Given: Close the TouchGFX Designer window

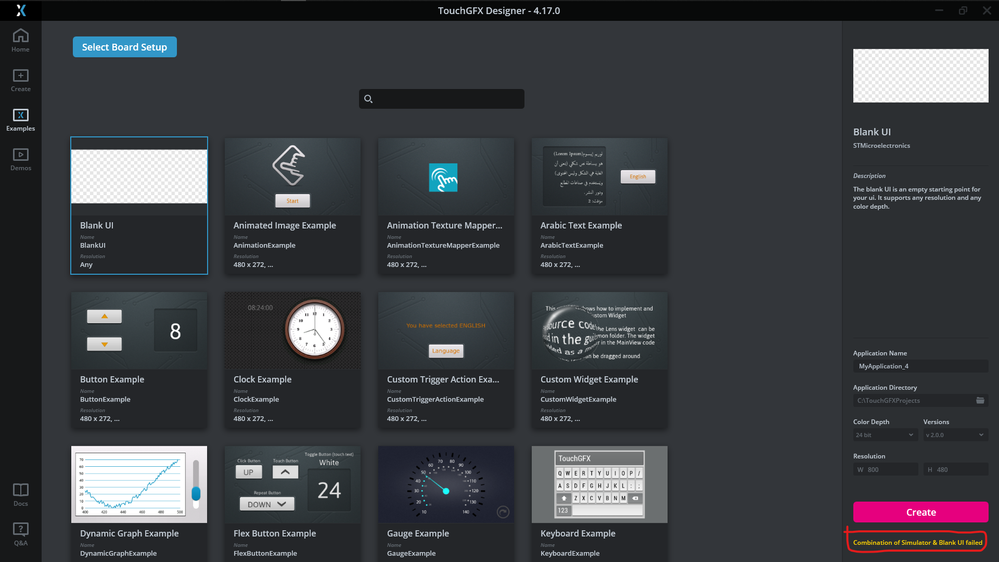Looking at the screenshot, I should point(986,10).
